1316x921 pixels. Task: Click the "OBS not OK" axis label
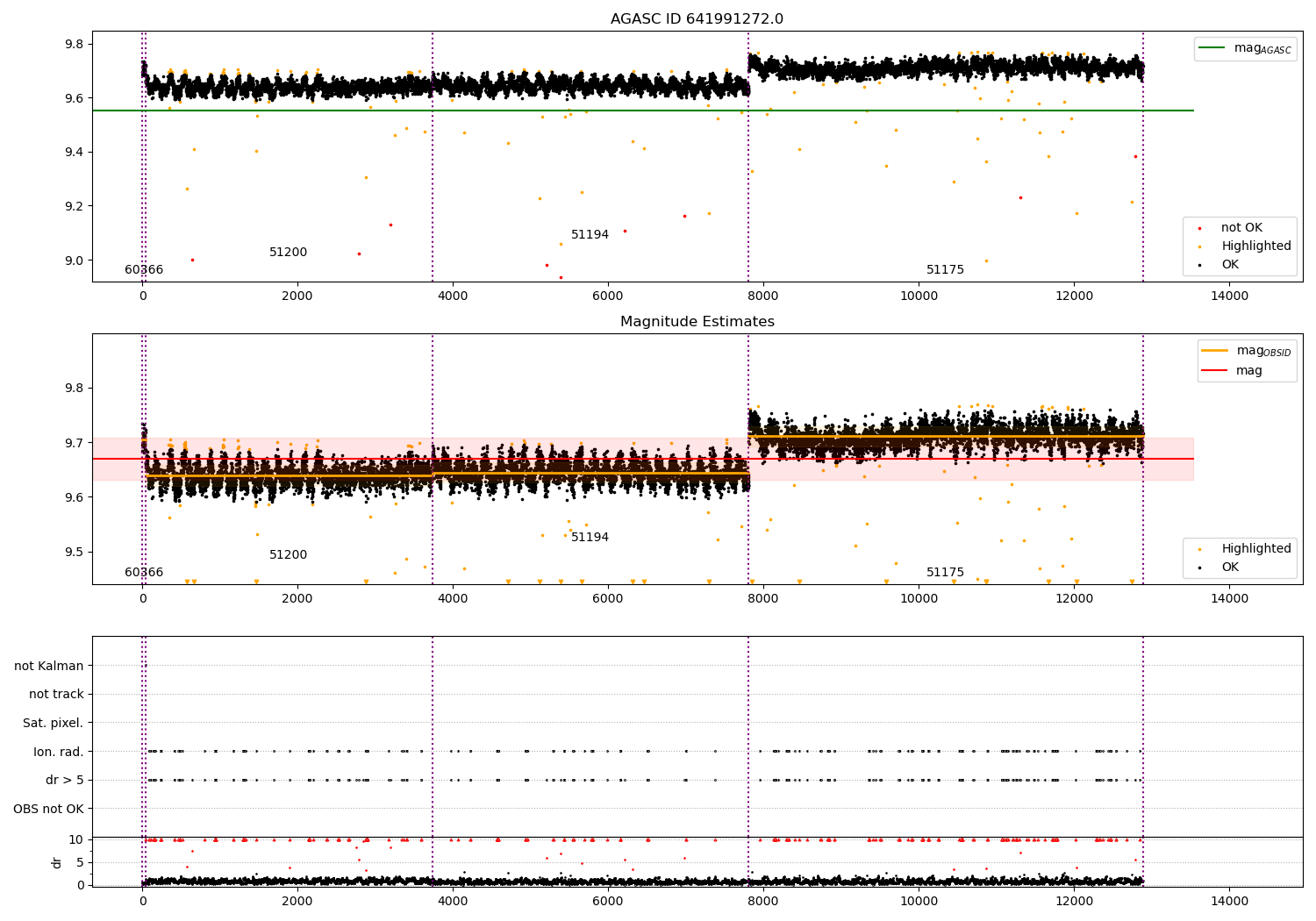(x=48, y=809)
